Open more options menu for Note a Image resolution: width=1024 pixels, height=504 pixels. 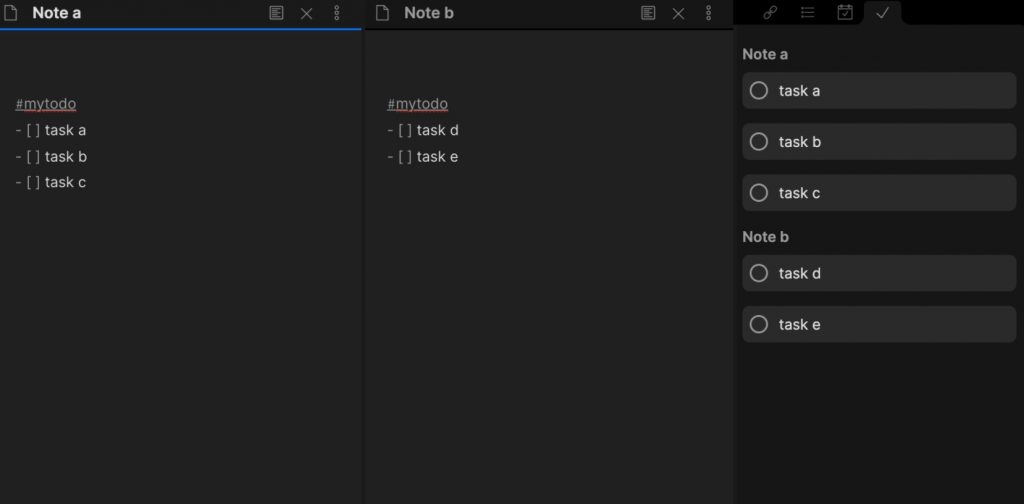[x=336, y=13]
